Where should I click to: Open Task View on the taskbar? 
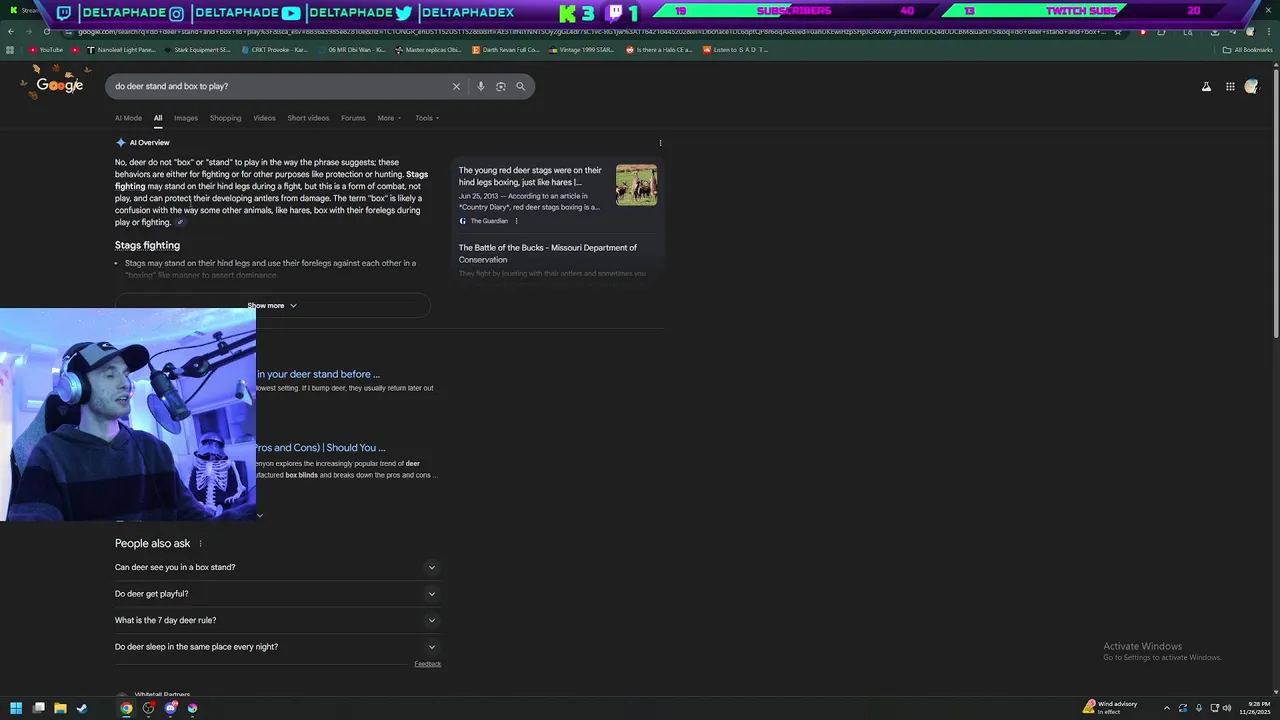point(38,708)
